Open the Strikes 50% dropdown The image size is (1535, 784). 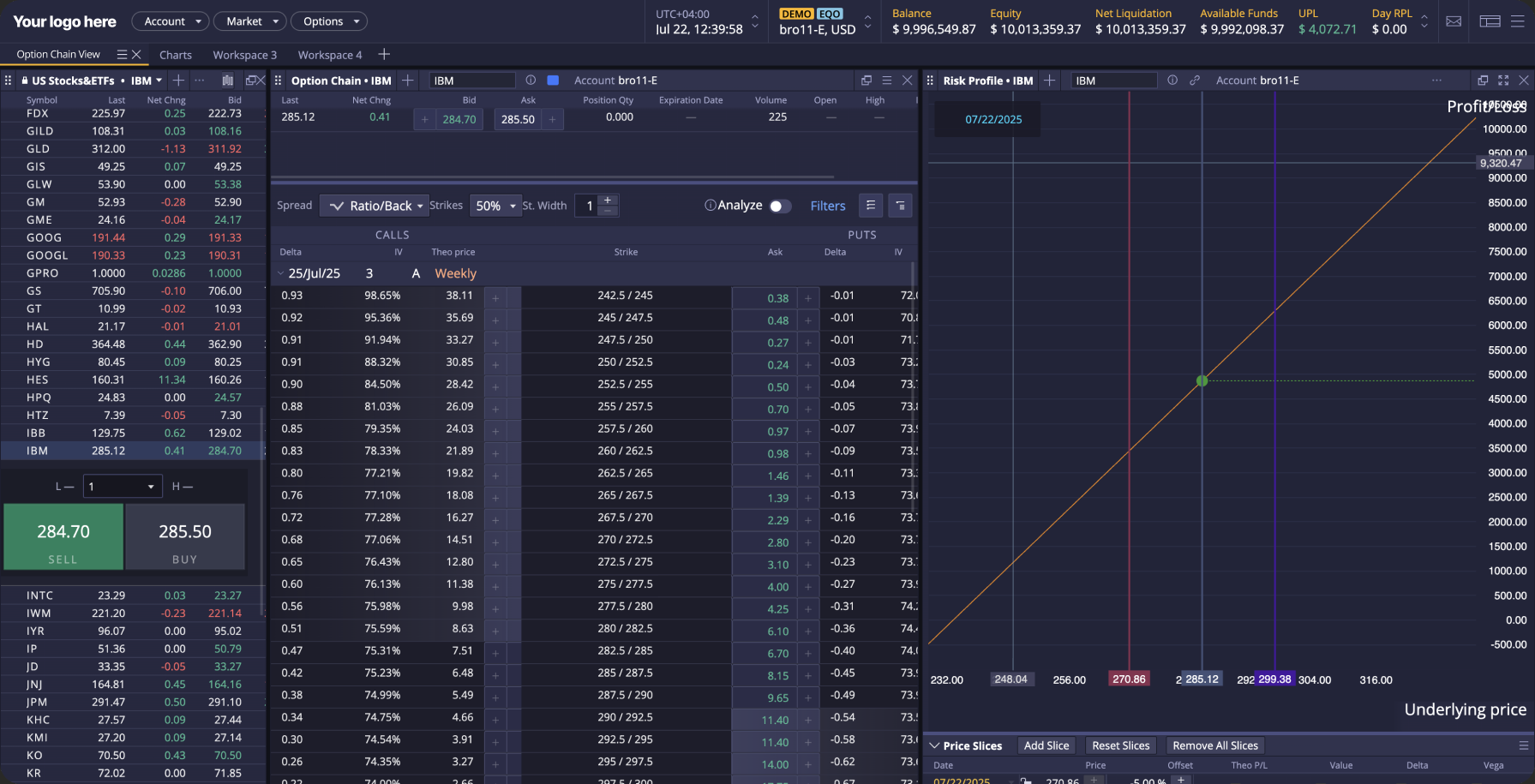point(495,206)
